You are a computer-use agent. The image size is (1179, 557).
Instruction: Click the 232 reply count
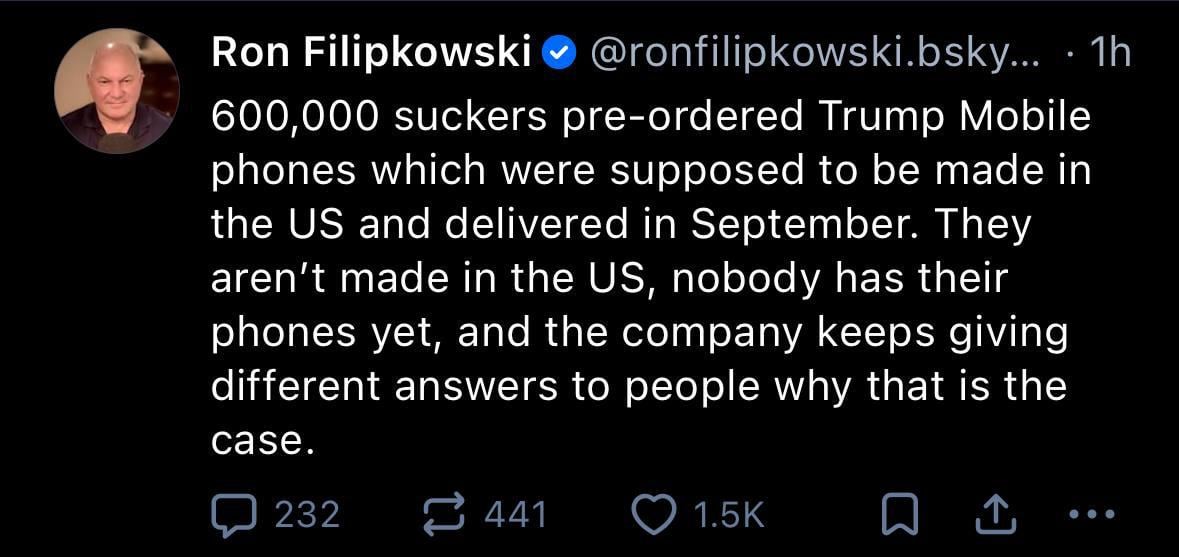point(307,514)
